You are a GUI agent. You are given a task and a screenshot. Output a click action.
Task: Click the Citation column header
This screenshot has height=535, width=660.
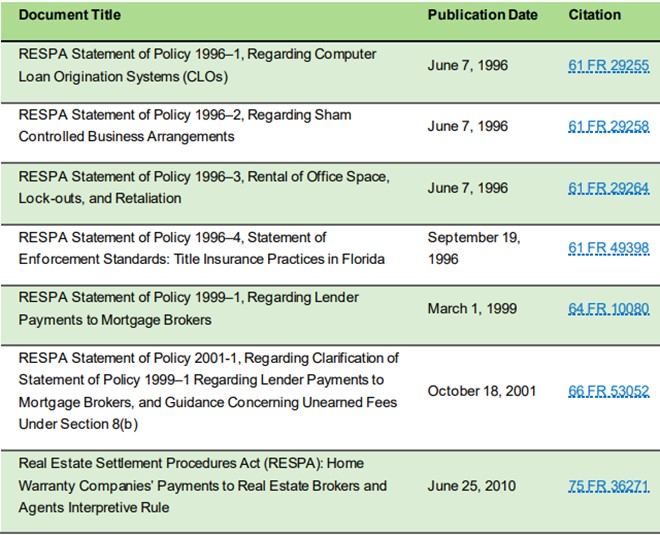(x=594, y=15)
